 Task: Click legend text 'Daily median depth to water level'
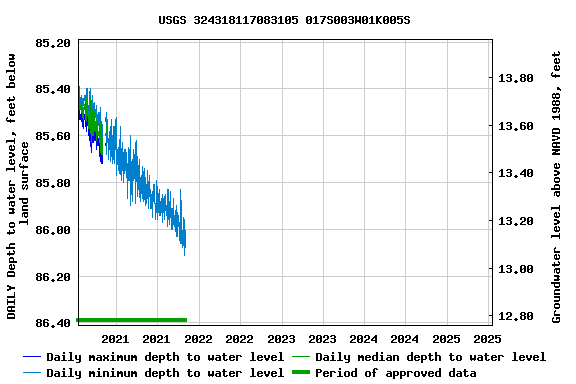pyautogui.click(x=431, y=357)
